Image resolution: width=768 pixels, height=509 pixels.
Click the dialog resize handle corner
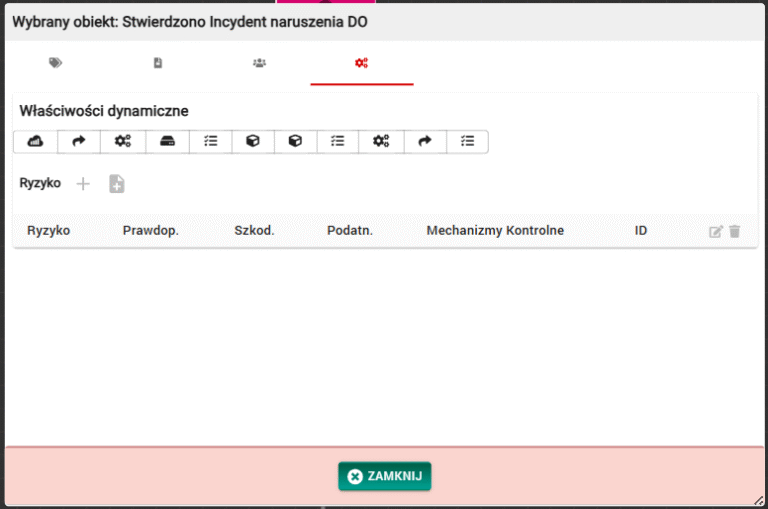point(759,500)
